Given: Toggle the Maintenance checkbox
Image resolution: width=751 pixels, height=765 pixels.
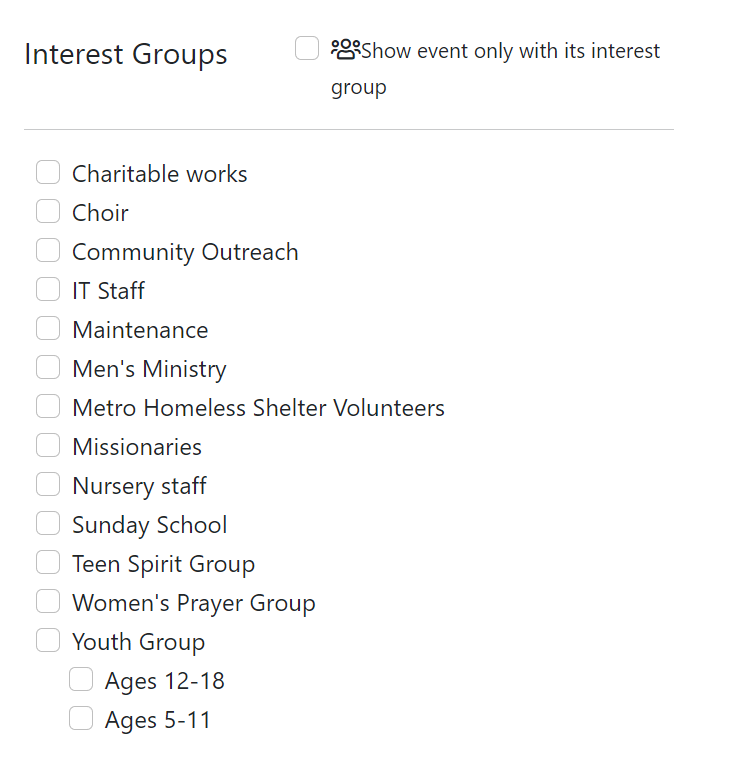Looking at the screenshot, I should pyautogui.click(x=48, y=328).
